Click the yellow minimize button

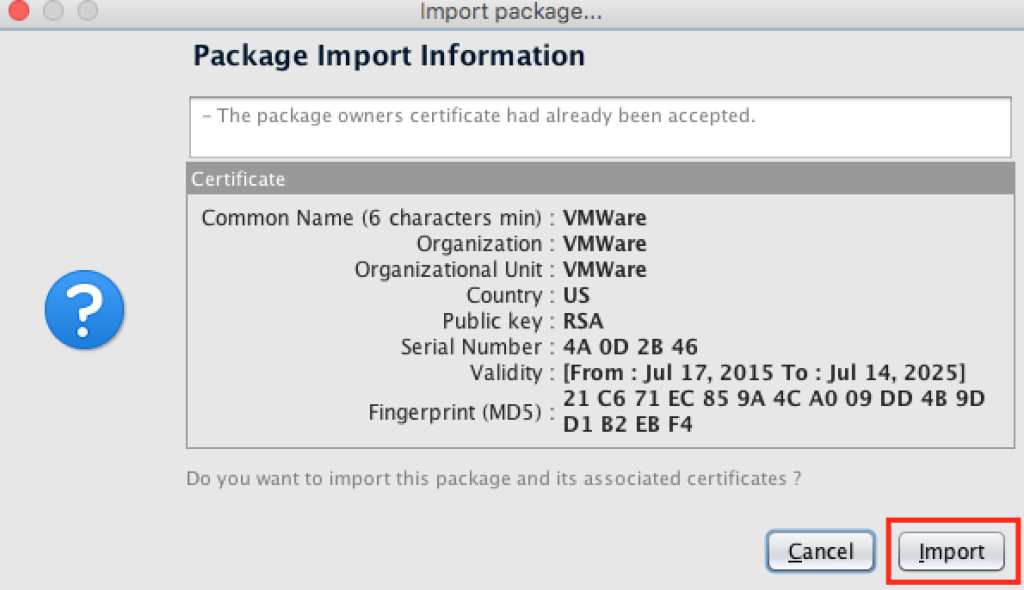[x=53, y=12]
